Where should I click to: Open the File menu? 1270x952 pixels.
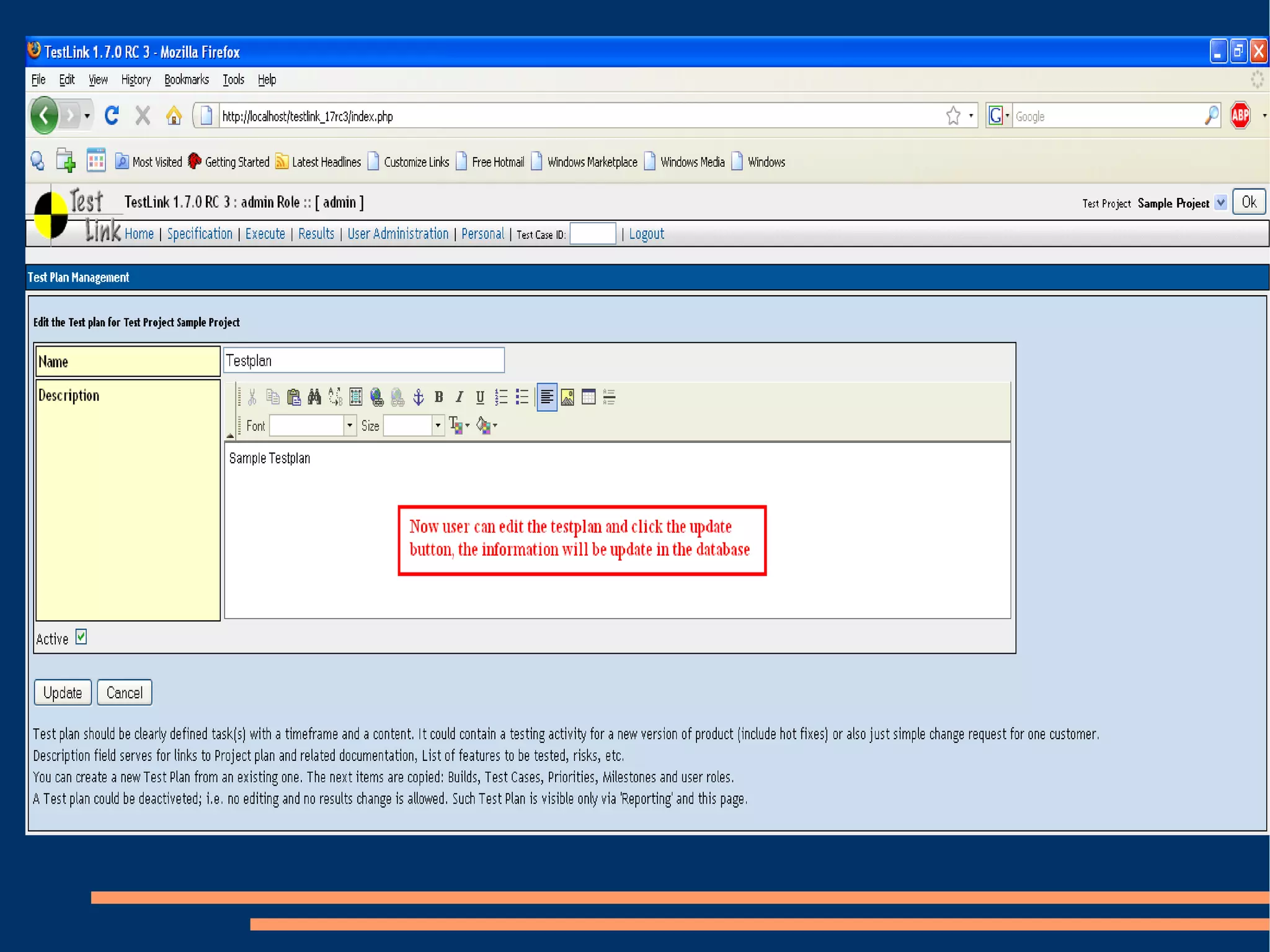(38, 79)
